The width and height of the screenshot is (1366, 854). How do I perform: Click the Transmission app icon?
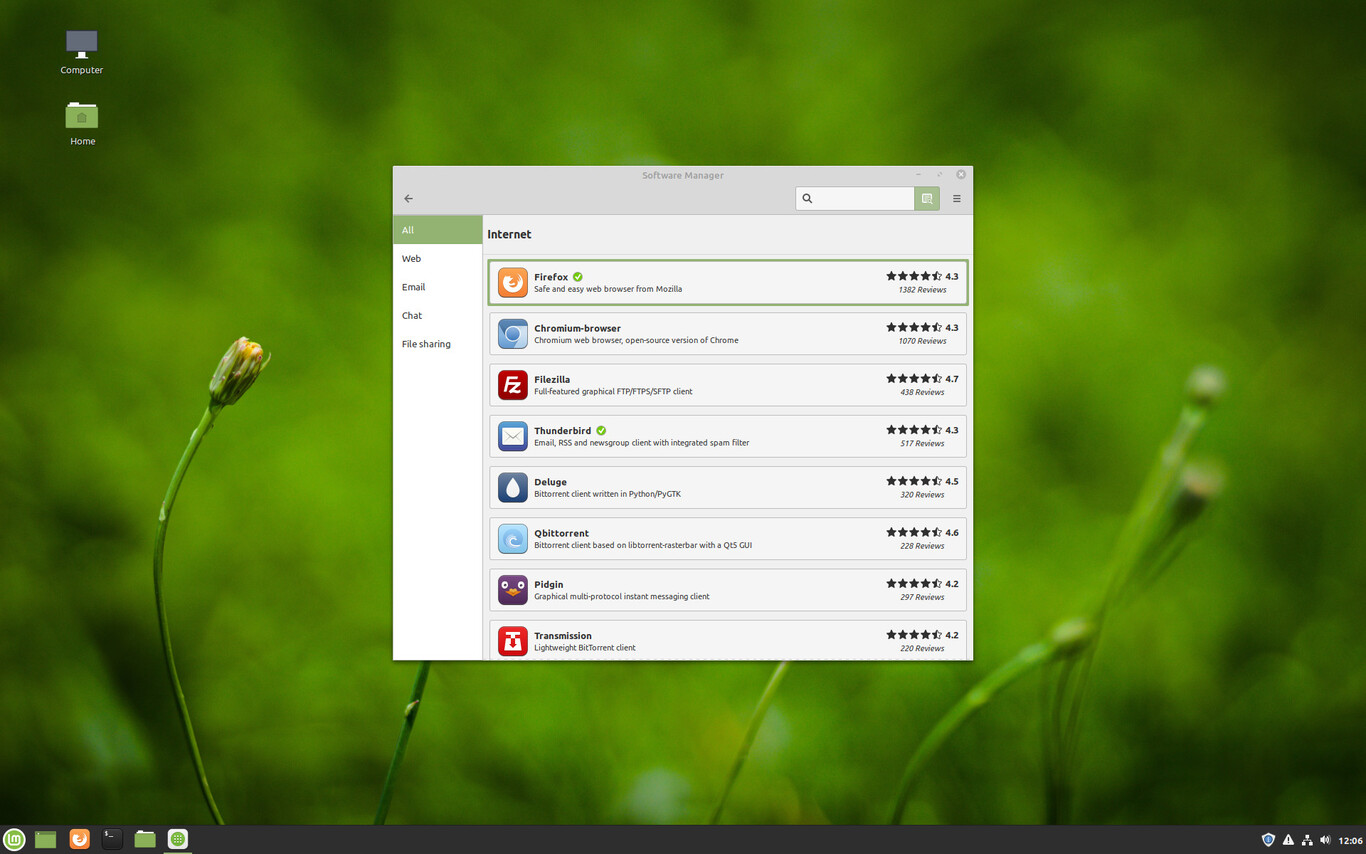(512, 641)
